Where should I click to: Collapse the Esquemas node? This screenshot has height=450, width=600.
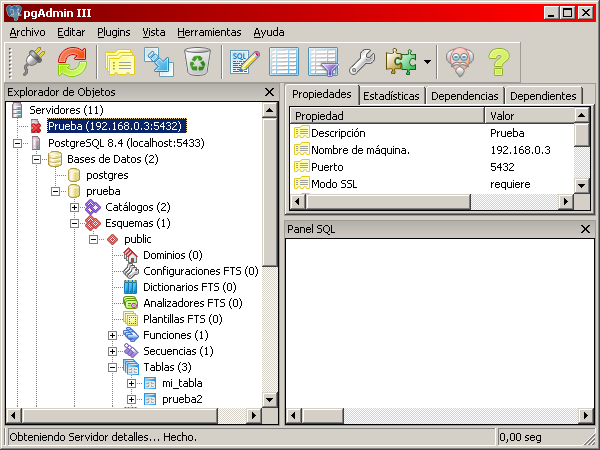[x=74, y=223]
